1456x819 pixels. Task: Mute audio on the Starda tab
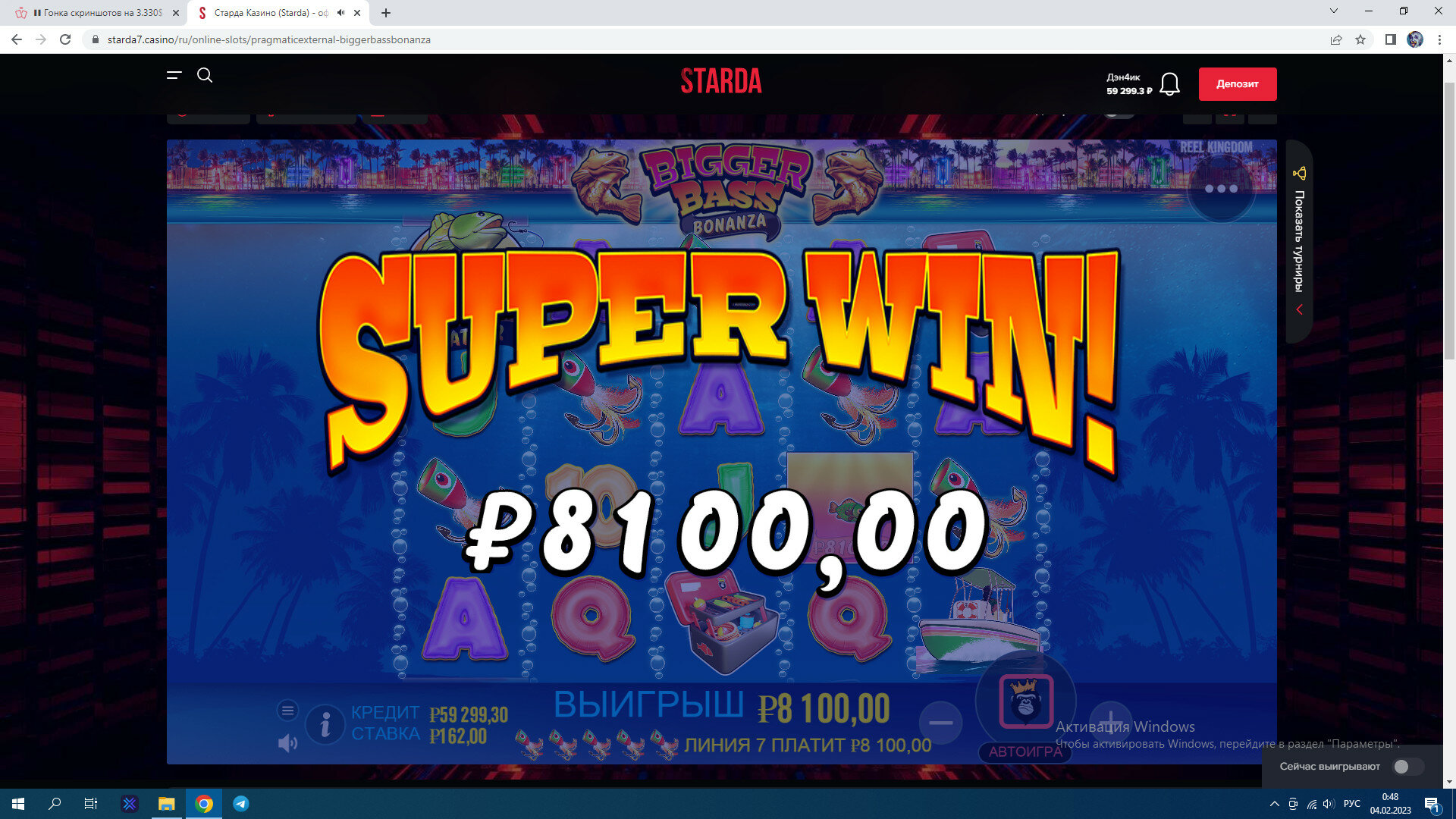(341, 13)
